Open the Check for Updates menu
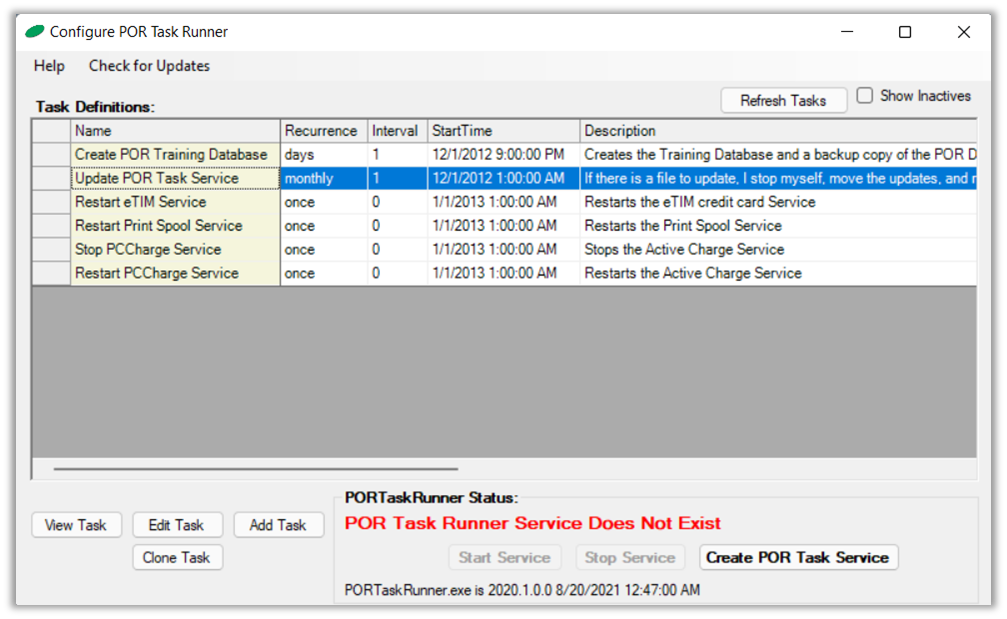 [149, 66]
